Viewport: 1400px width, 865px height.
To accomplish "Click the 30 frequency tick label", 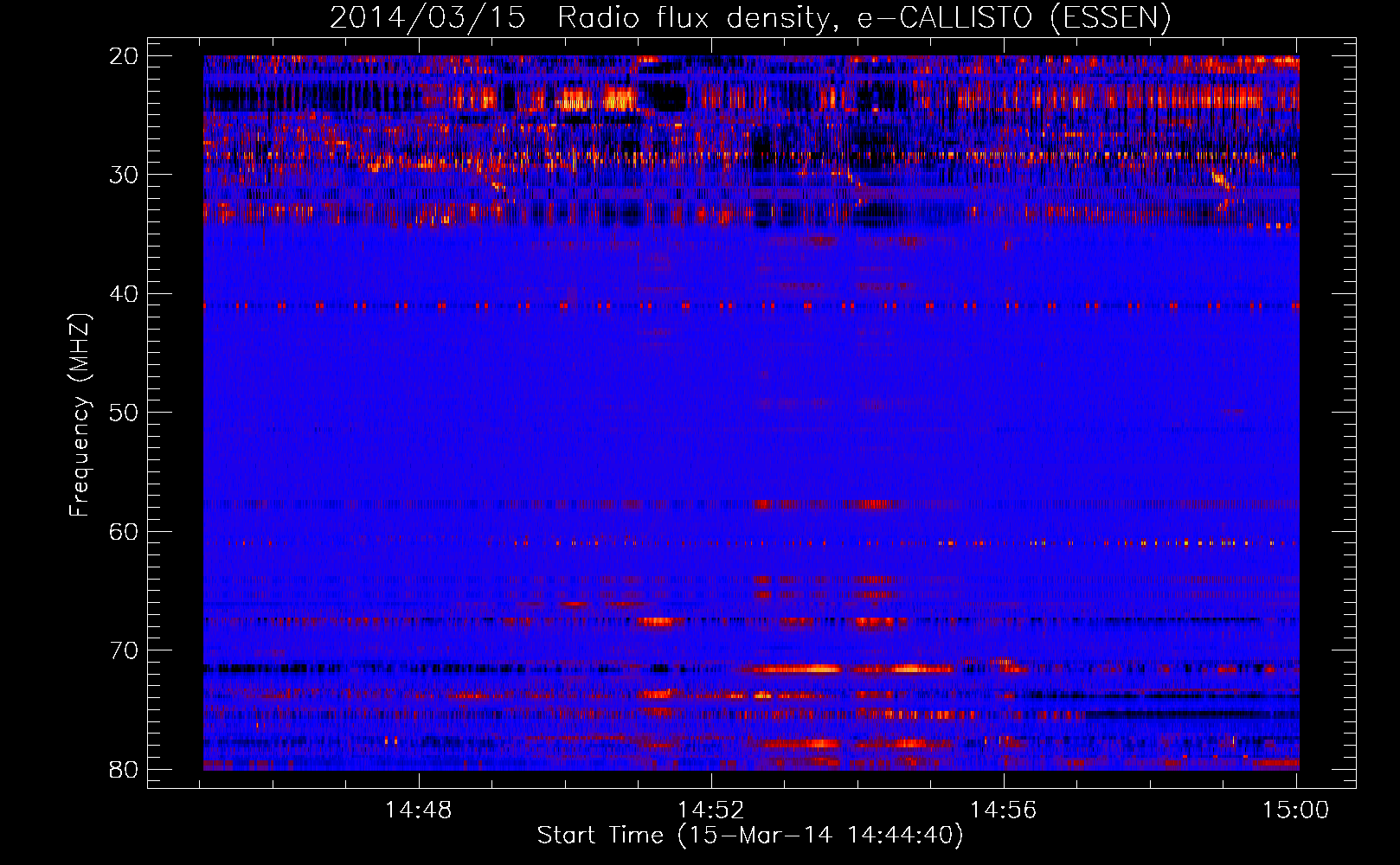I will coord(124,175).
